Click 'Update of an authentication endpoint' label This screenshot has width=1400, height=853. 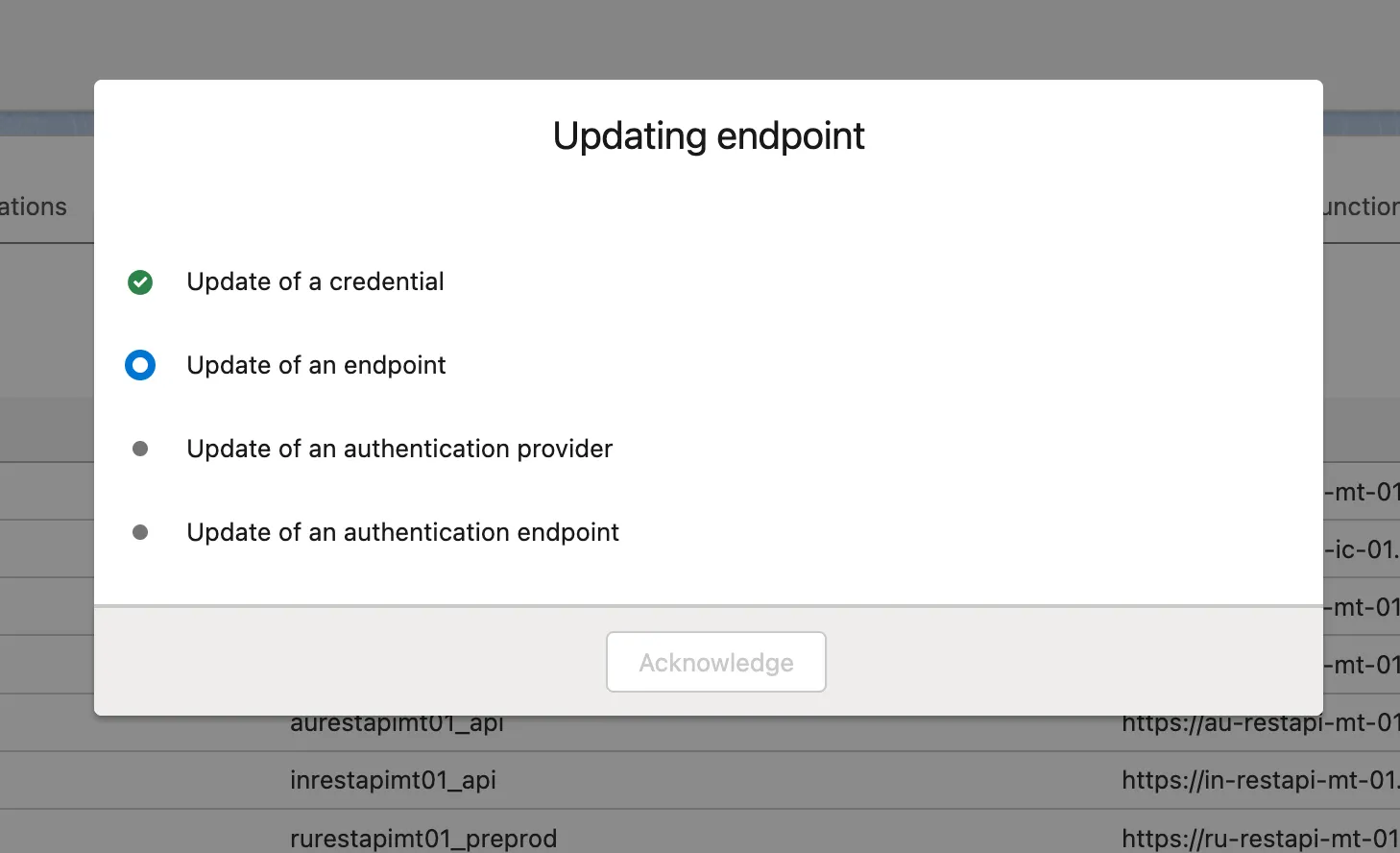402,532
